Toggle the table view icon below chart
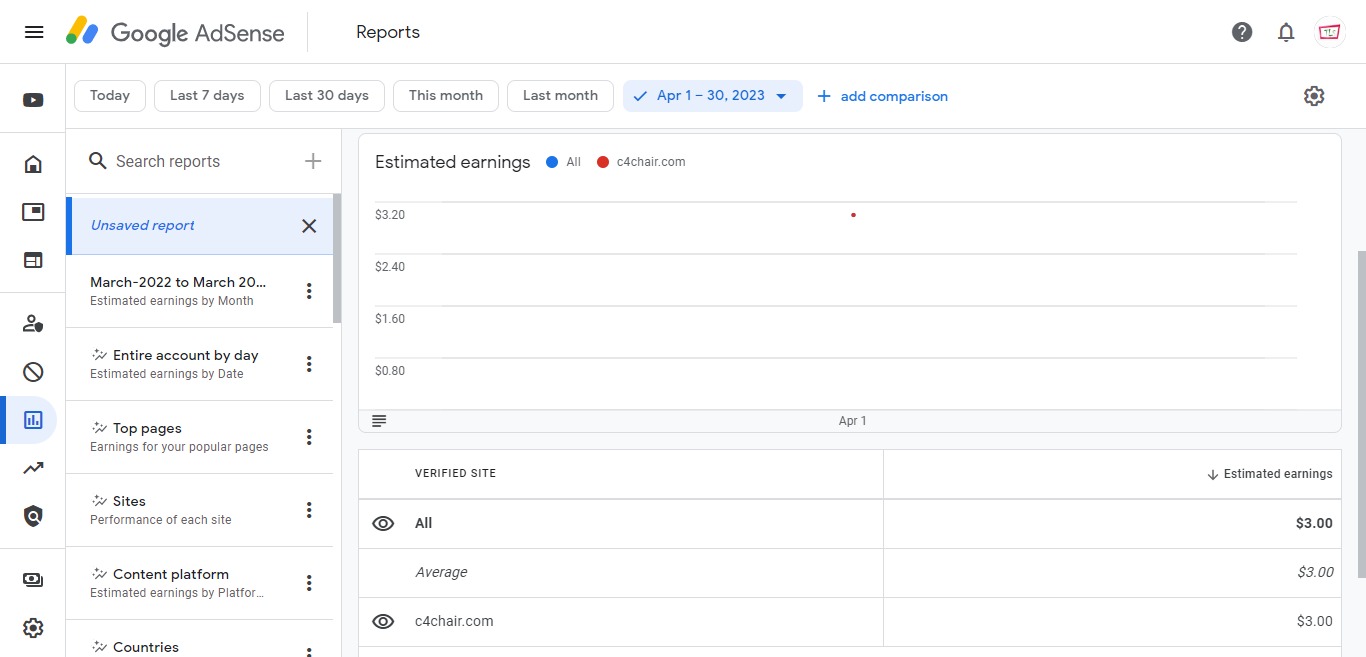 pos(379,421)
